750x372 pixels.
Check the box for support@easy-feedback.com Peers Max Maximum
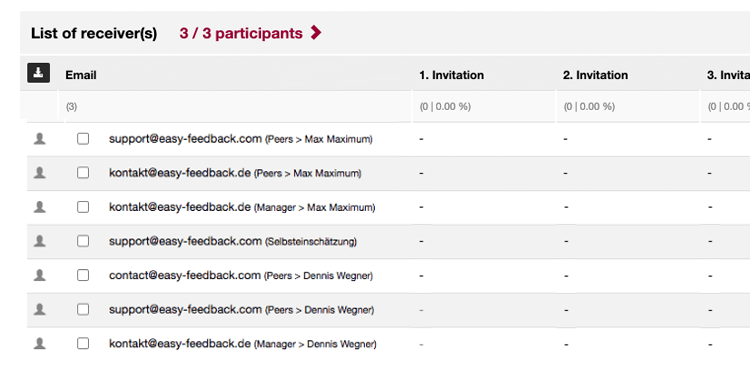[x=83, y=139]
